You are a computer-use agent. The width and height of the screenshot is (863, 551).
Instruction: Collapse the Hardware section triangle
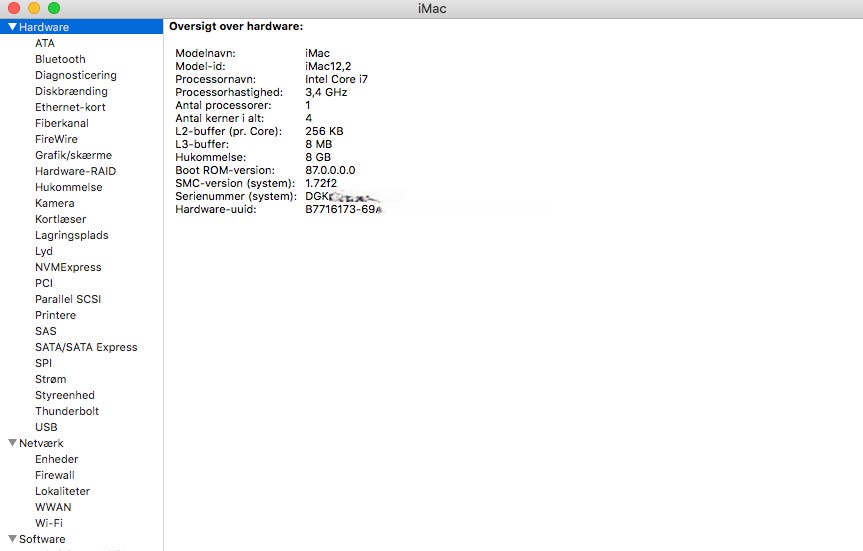[12, 26]
